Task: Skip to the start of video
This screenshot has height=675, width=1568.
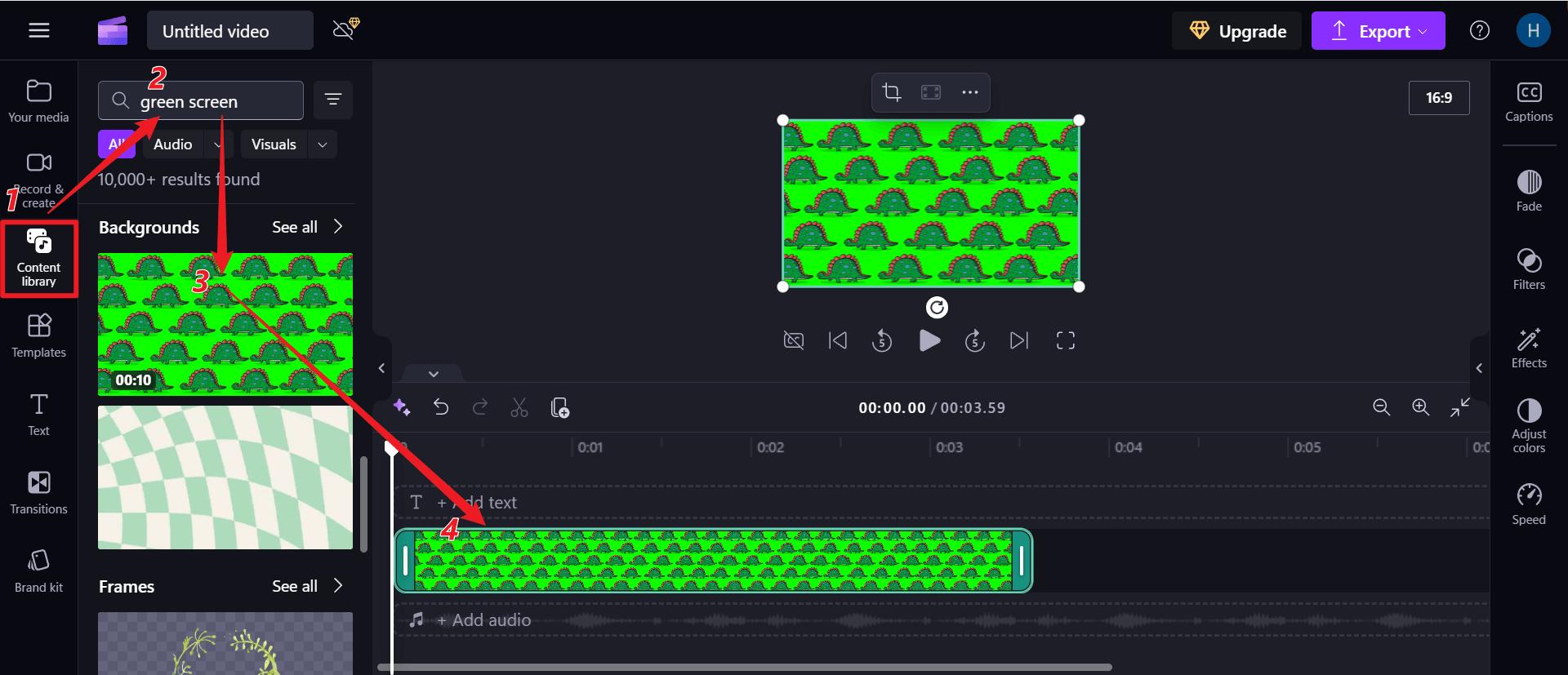Action: pos(838,340)
